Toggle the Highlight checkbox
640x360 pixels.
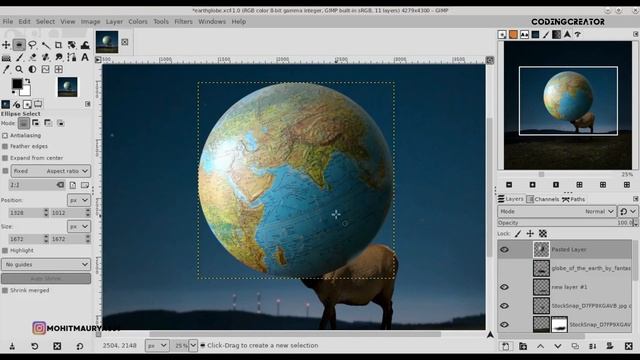click(5, 250)
